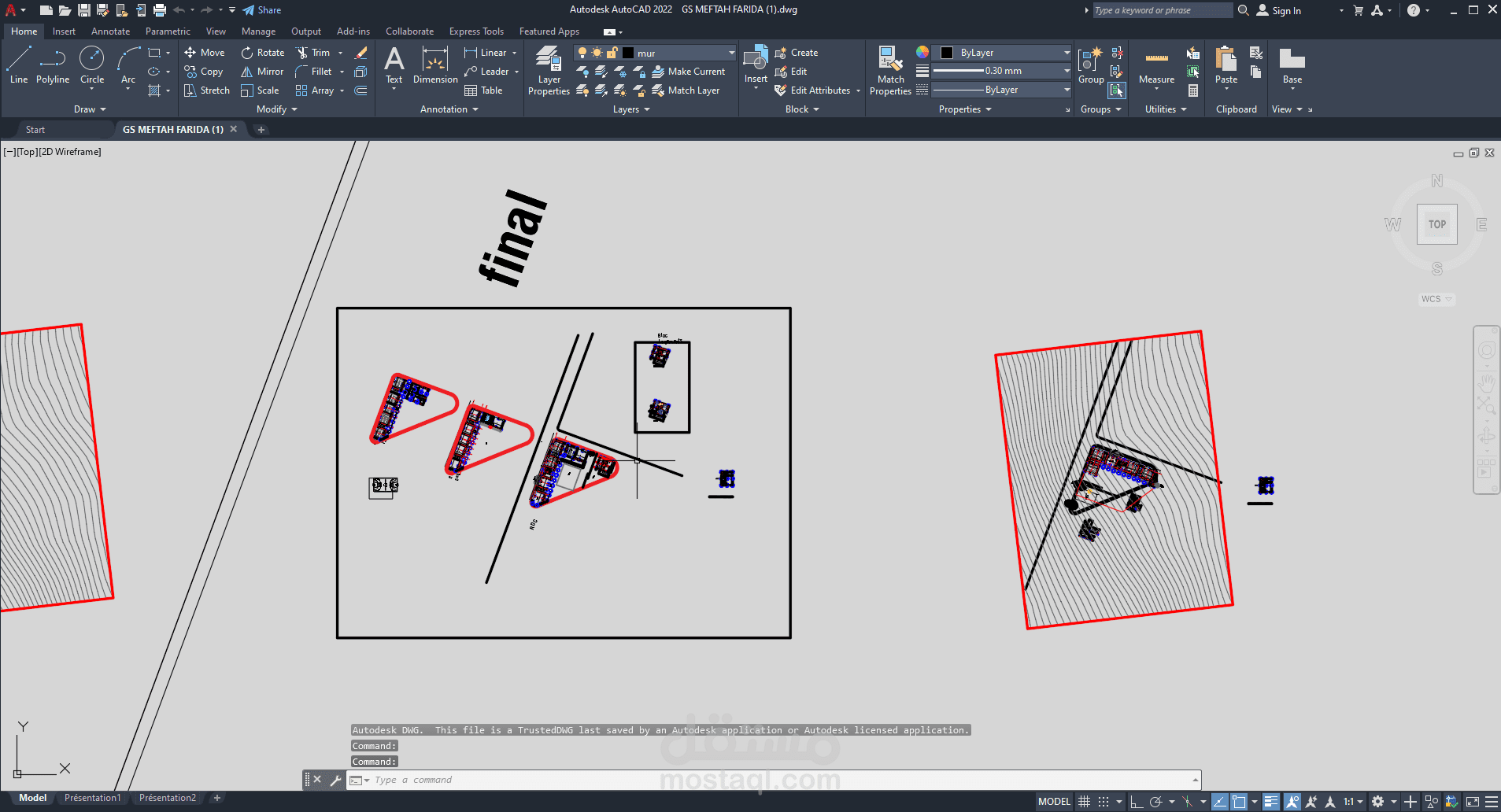
Task: Select the Measure tool
Action: (1155, 67)
